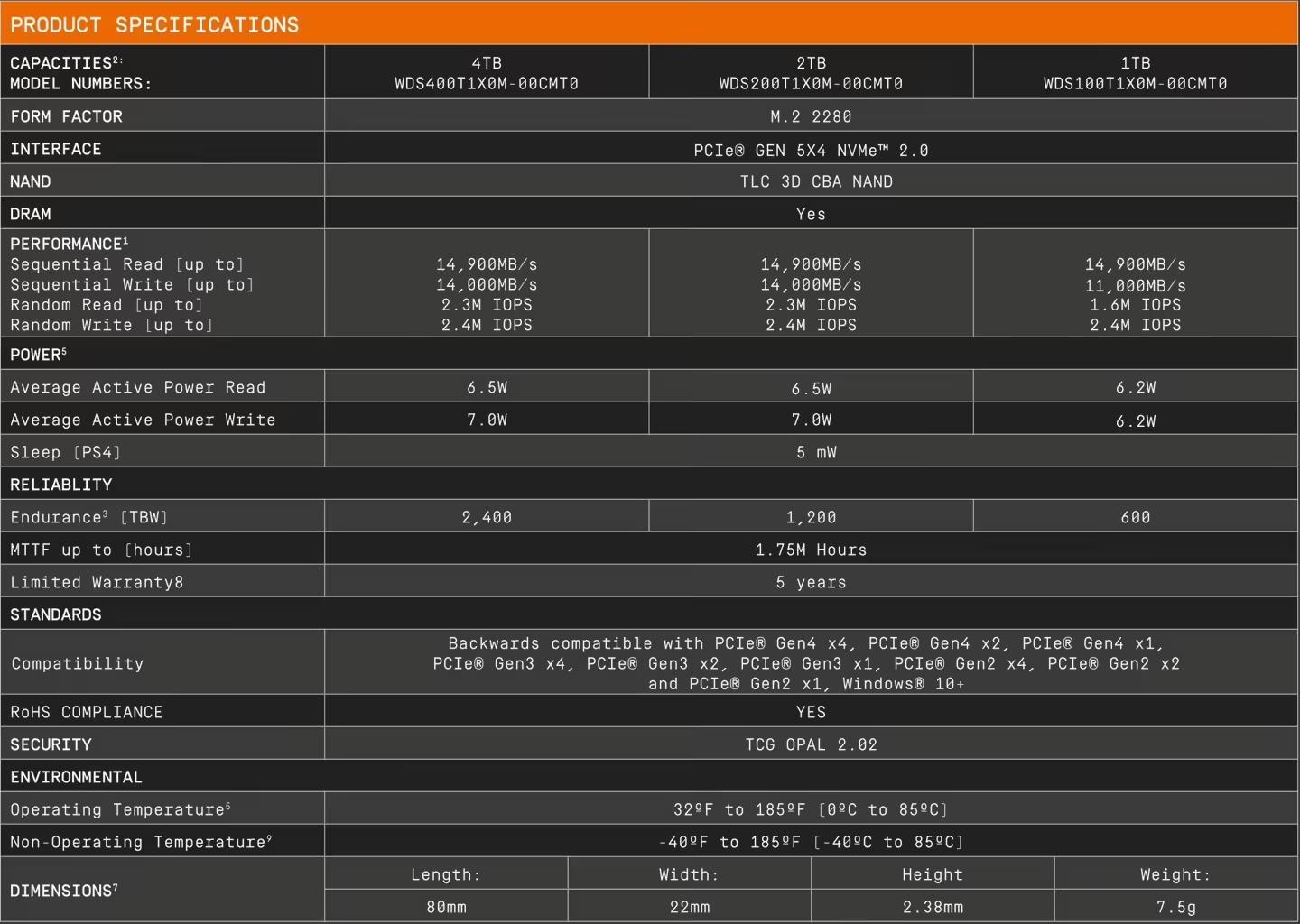Click the Non-Operating Temperature row label
1300x924 pixels.
pos(141,842)
